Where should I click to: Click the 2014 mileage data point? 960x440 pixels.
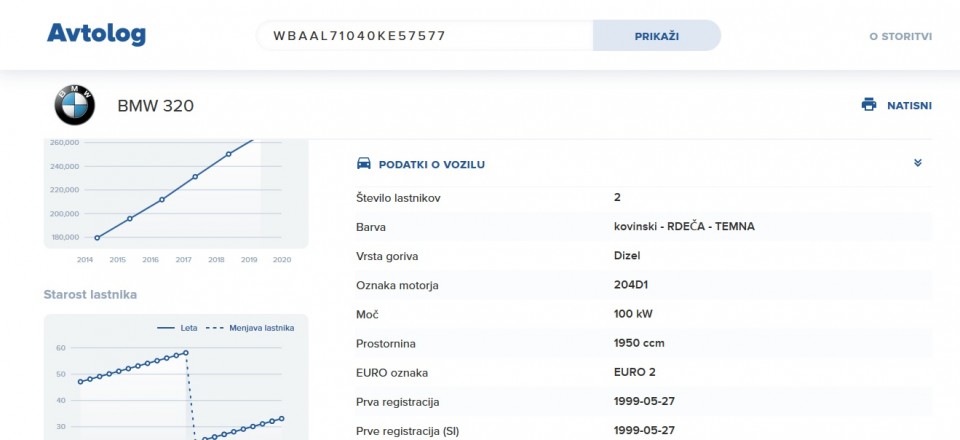click(x=97, y=237)
